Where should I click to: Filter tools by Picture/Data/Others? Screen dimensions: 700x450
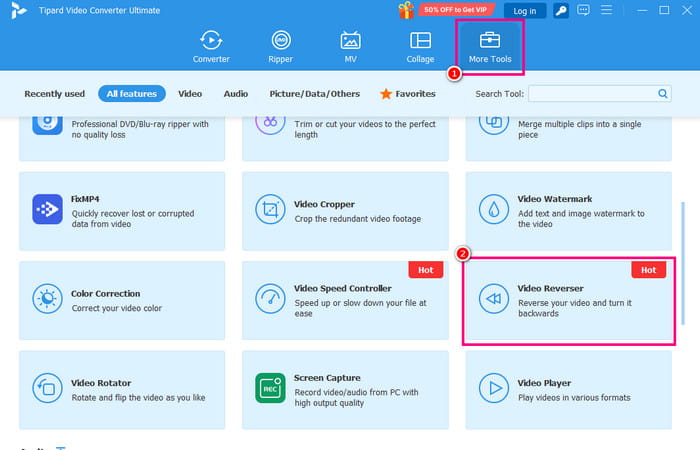(315, 94)
